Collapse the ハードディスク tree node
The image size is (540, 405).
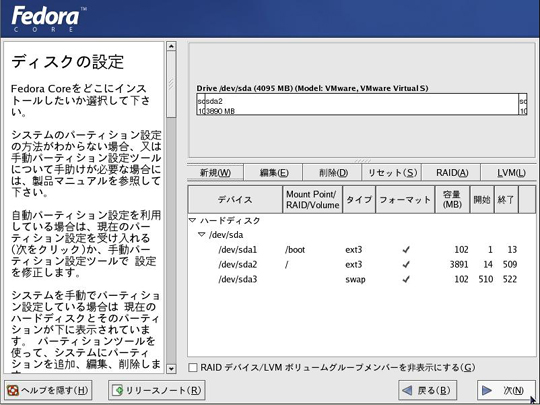(x=193, y=220)
